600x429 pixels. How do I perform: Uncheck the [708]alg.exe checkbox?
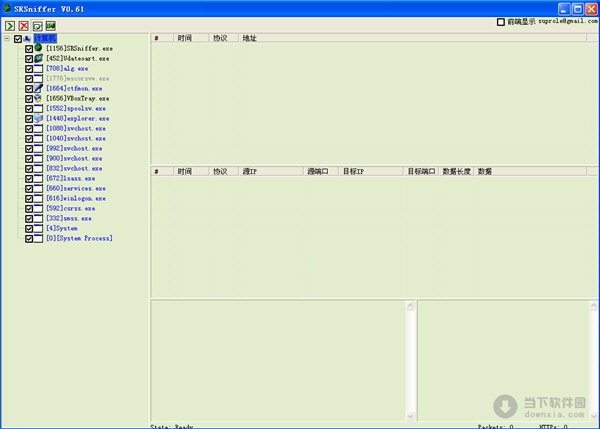point(29,69)
